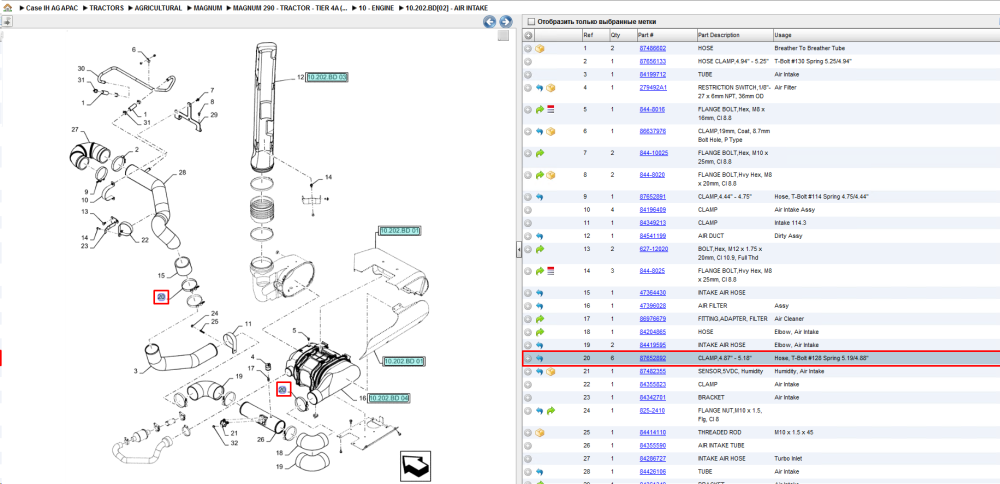
Task: Add Ref 3 TUBE with its plus icon
Action: click(529, 75)
